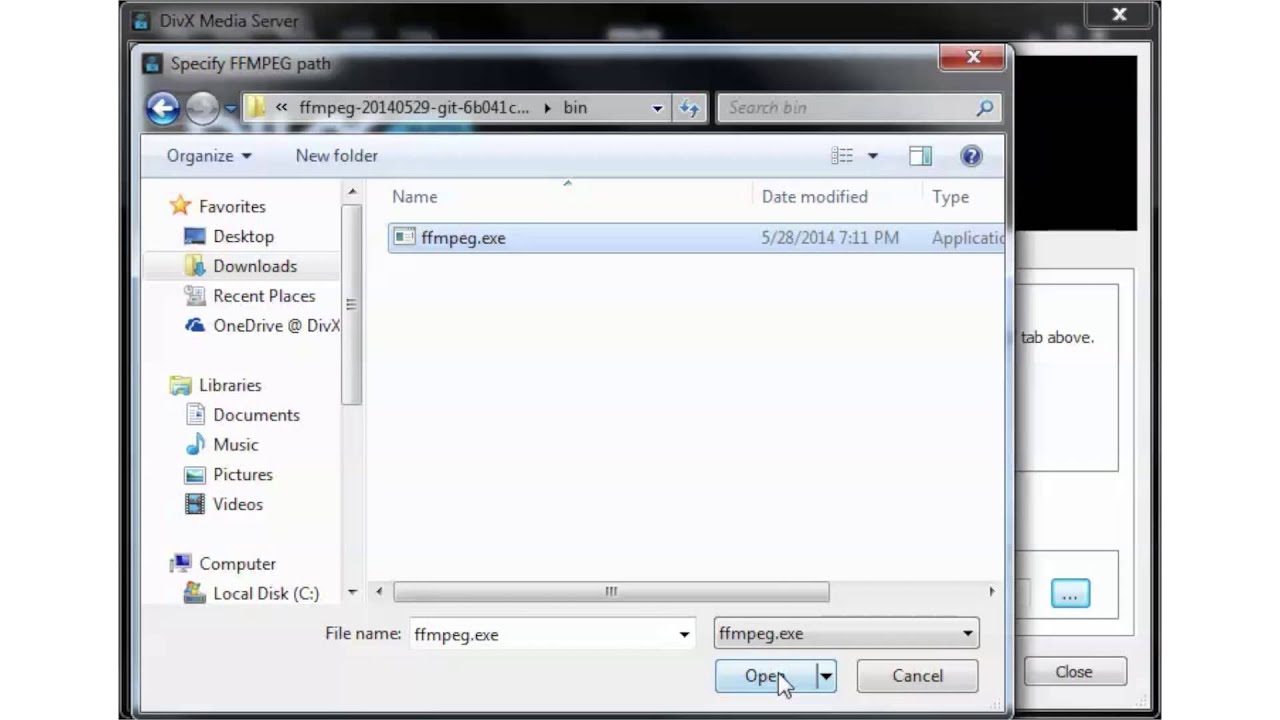Image resolution: width=1280 pixels, height=720 pixels.
Task: Click file list scroll left arrow
Action: point(379,592)
